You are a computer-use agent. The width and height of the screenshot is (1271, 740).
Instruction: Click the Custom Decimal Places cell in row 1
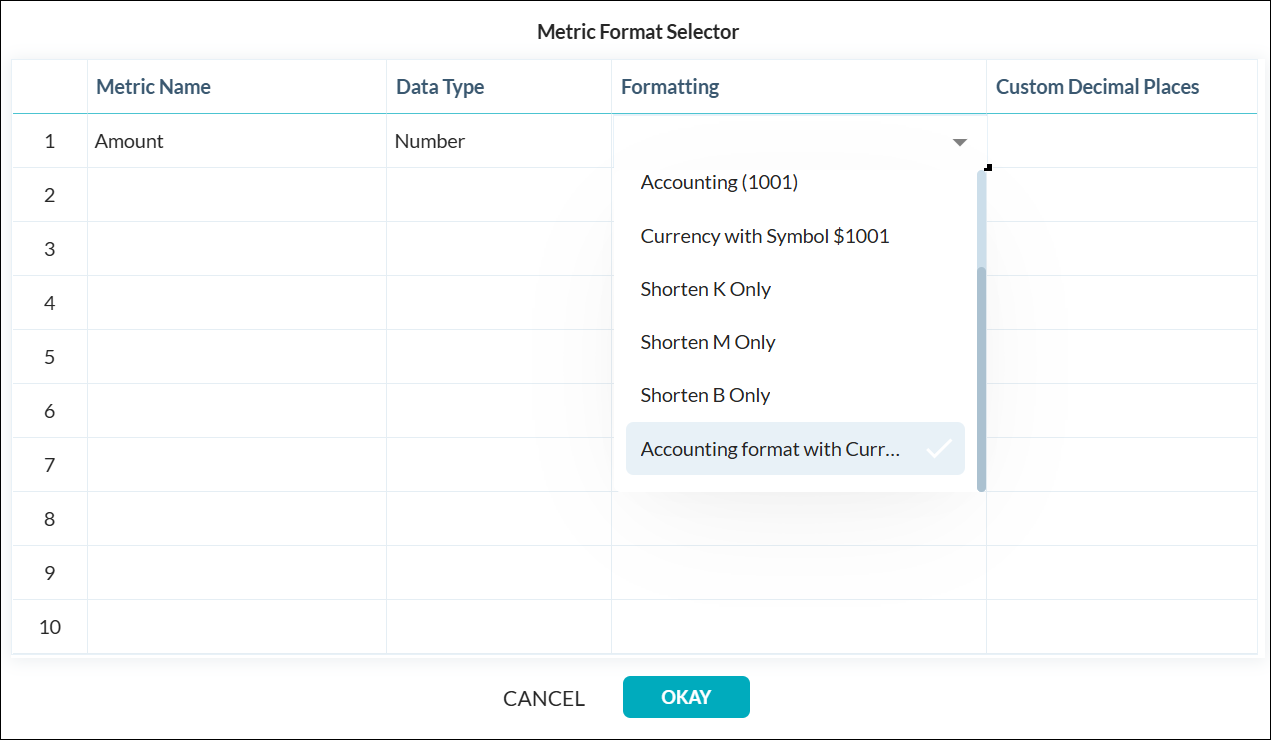[x=1121, y=141]
